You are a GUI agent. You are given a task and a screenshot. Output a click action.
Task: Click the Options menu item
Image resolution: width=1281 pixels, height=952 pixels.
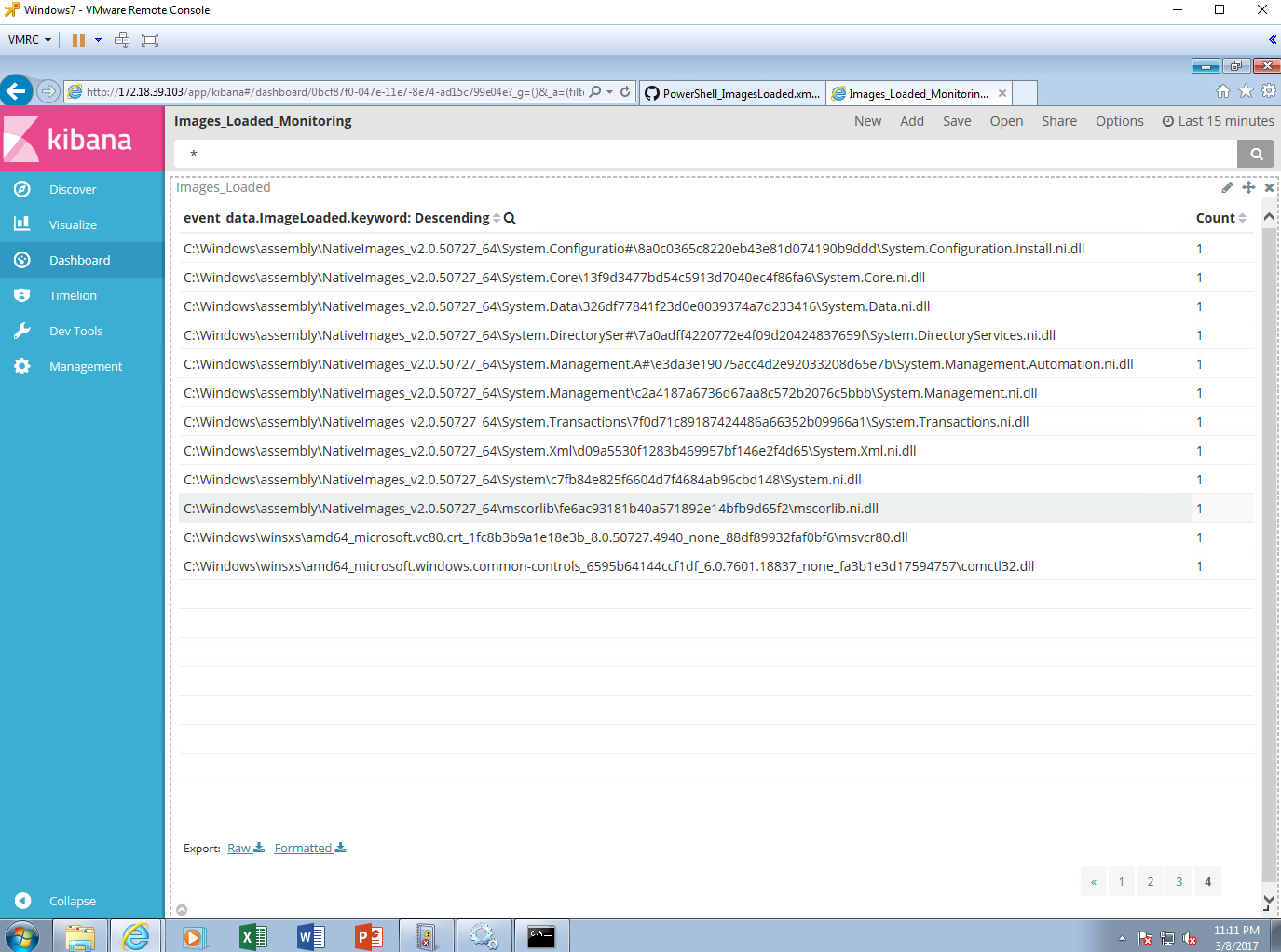(x=1120, y=121)
